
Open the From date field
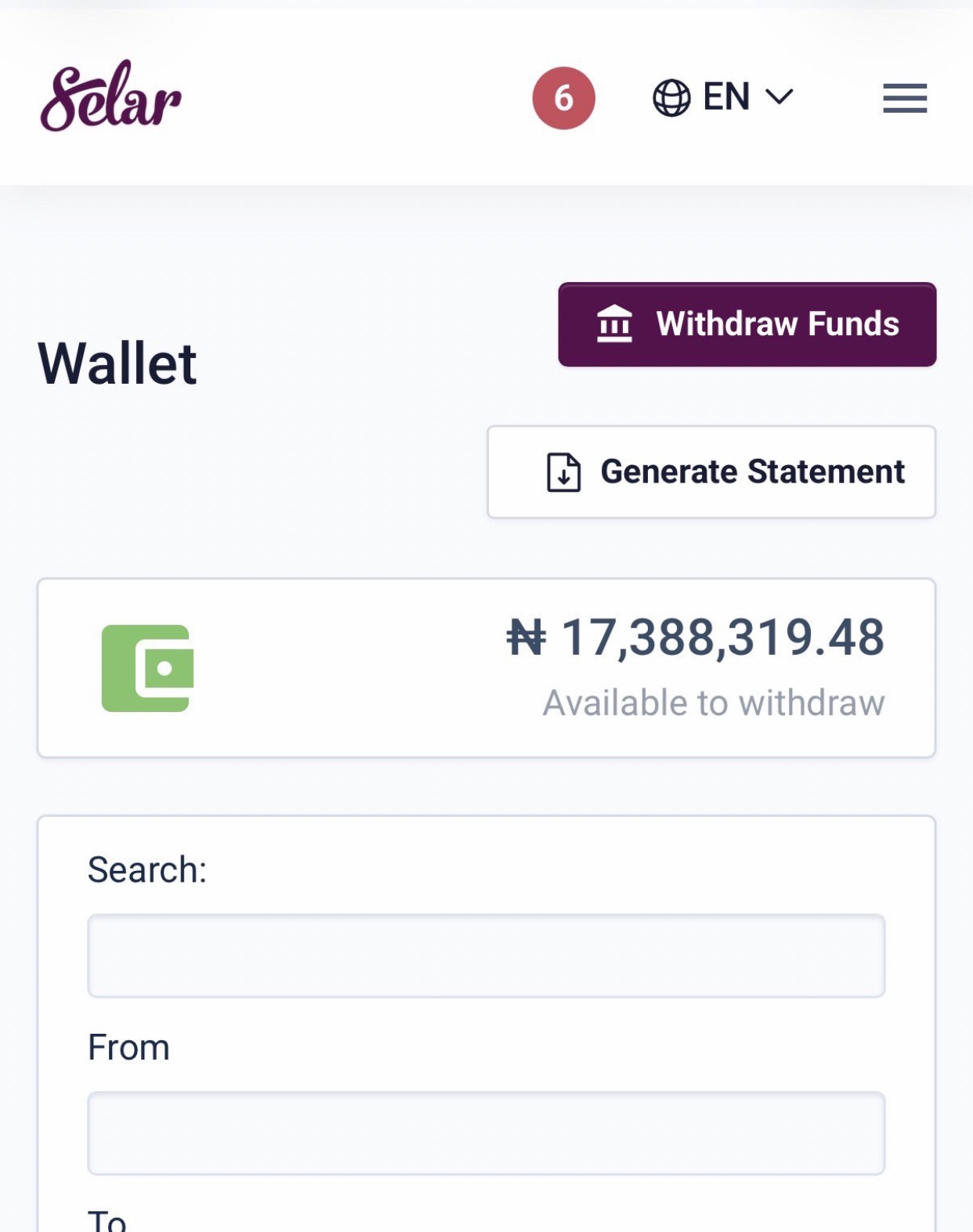pos(486,1133)
